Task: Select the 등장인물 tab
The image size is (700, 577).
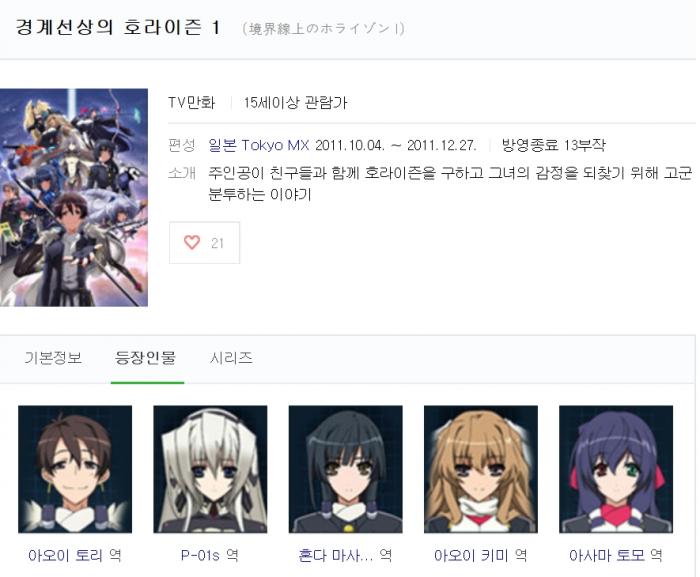Action: pyautogui.click(x=146, y=358)
